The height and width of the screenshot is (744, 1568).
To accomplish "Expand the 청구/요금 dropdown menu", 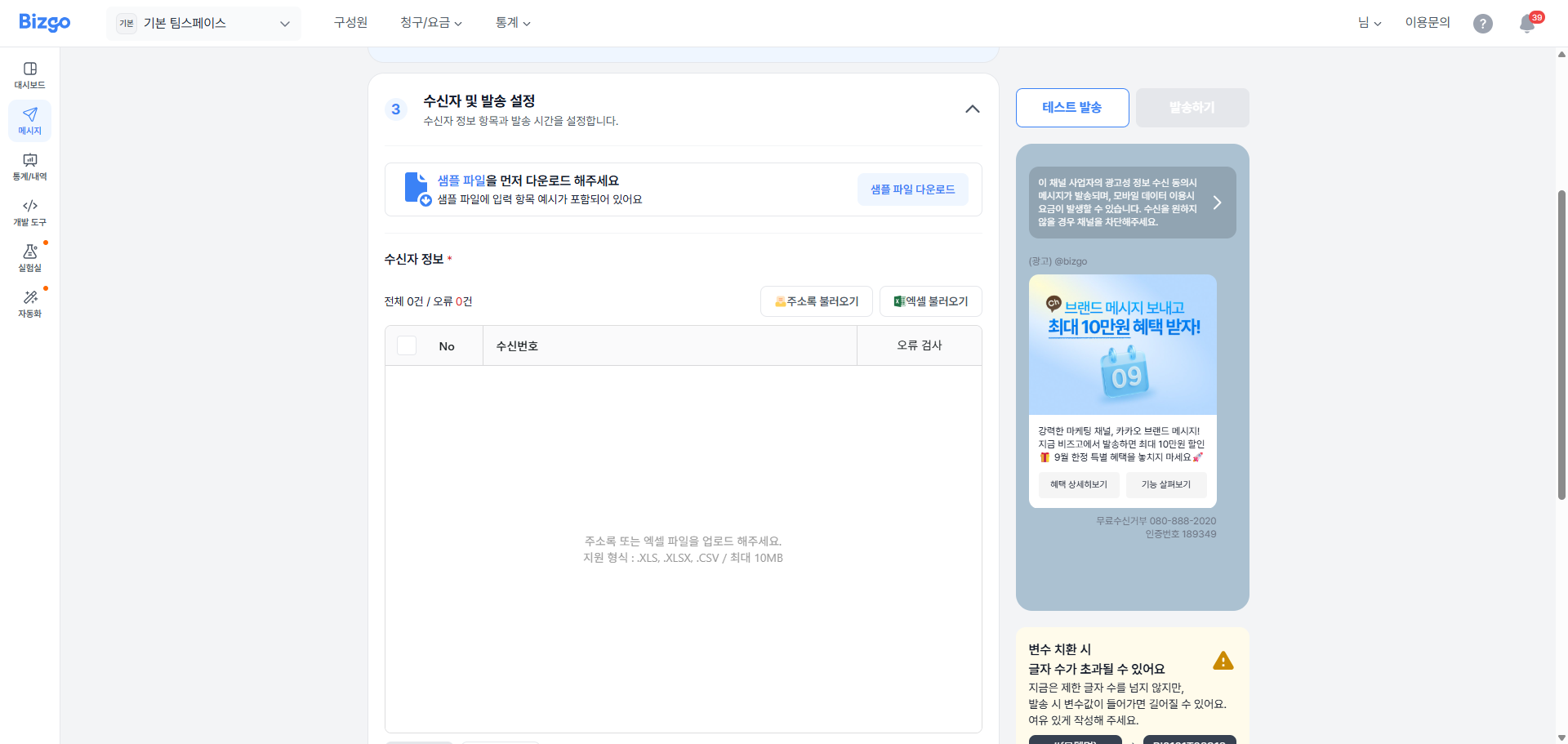I will click(x=430, y=22).
